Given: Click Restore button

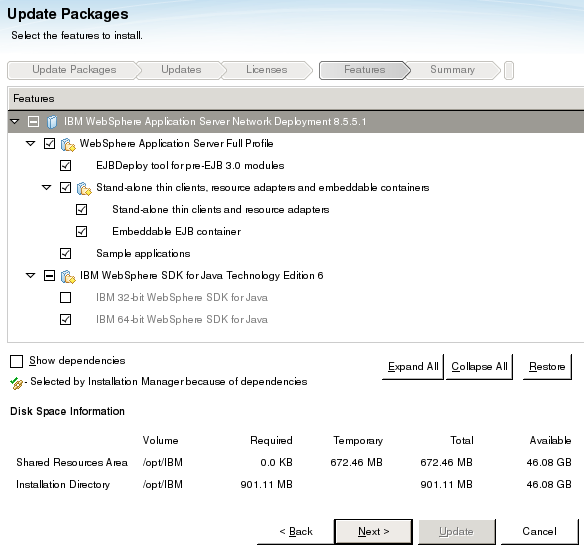Looking at the screenshot, I should [x=547, y=367].
